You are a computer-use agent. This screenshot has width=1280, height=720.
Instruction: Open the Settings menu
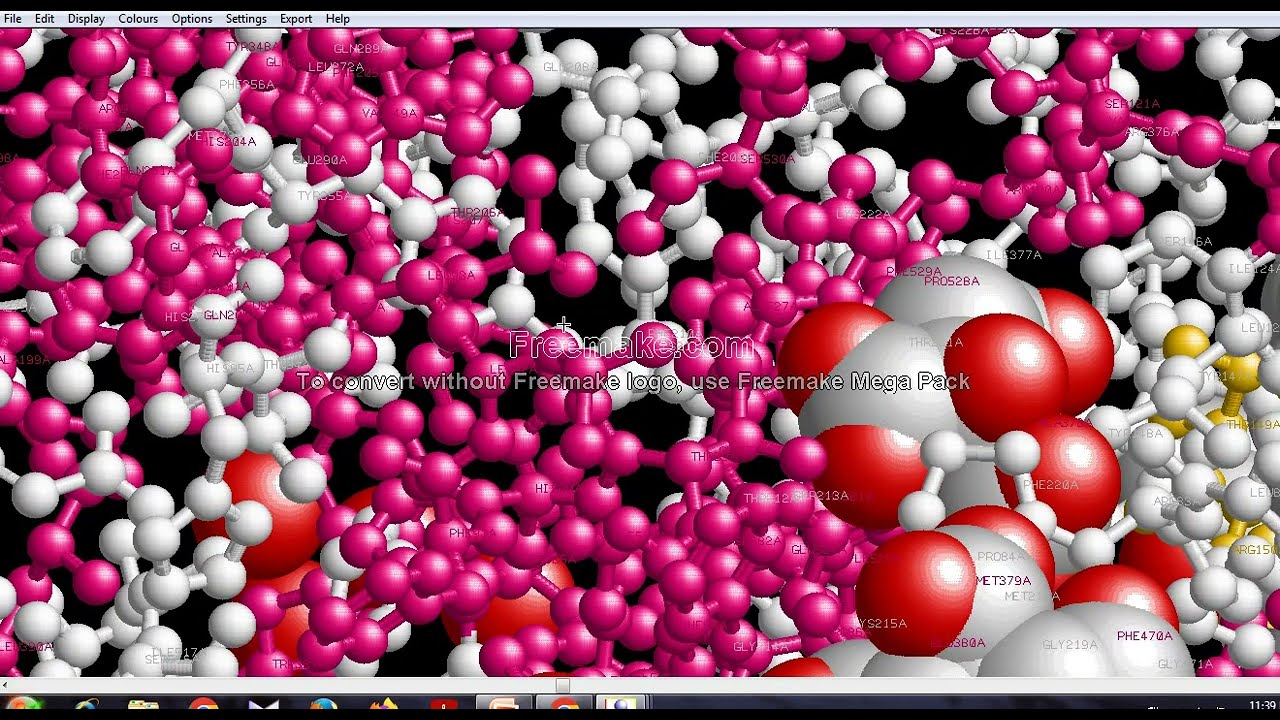point(246,19)
